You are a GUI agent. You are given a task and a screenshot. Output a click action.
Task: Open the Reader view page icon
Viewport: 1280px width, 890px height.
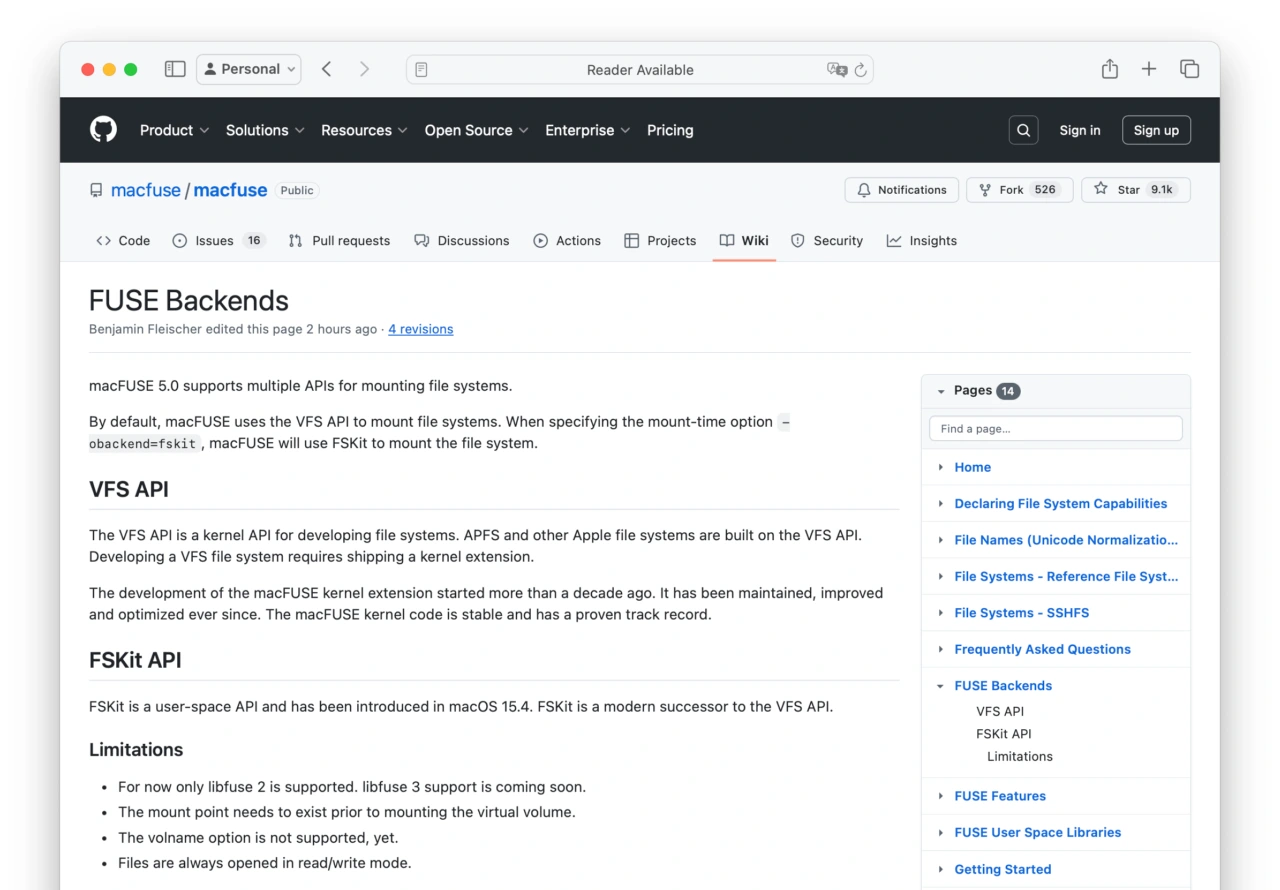(x=421, y=69)
